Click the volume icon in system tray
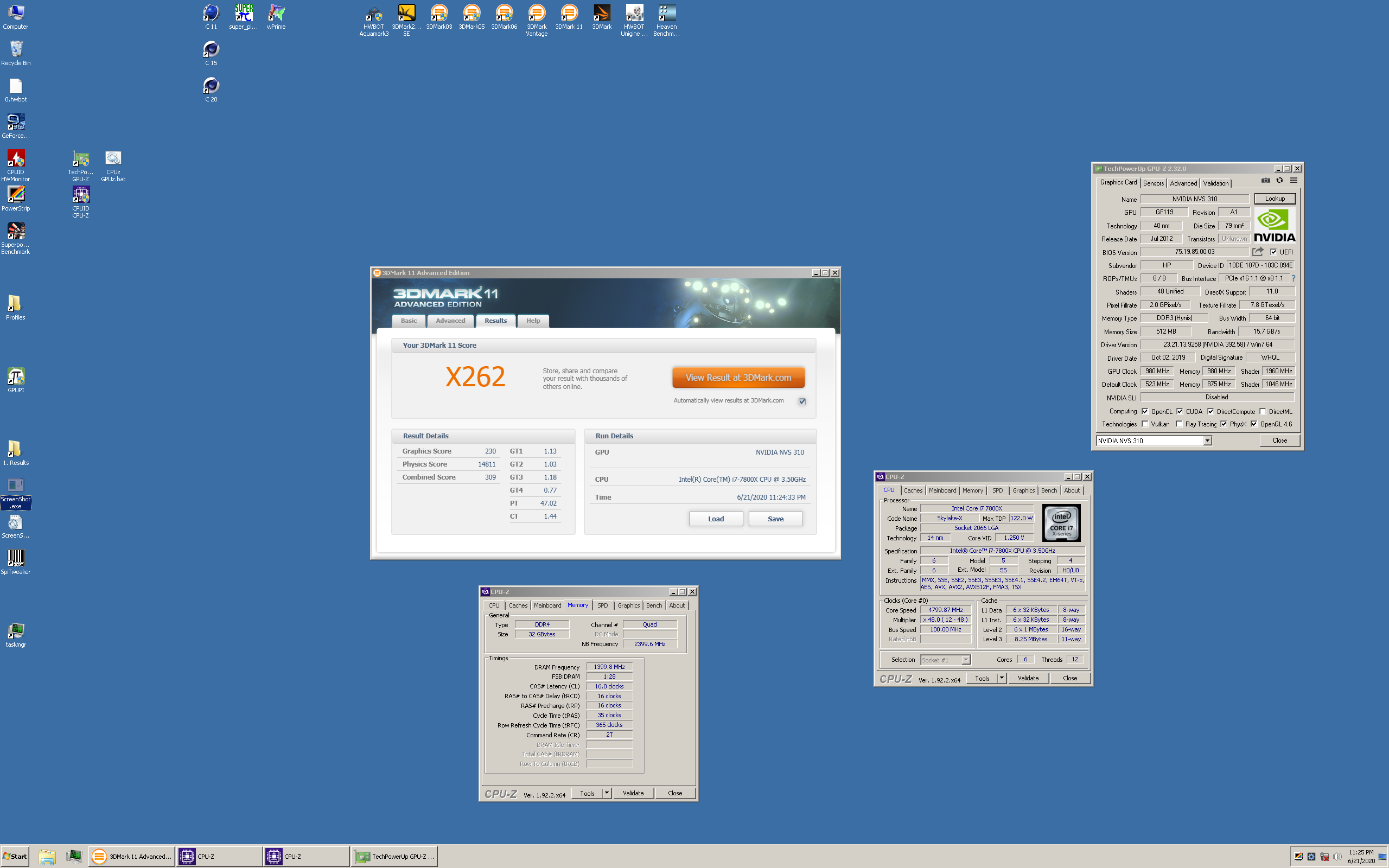The height and width of the screenshot is (868, 1389). pos(1337,857)
